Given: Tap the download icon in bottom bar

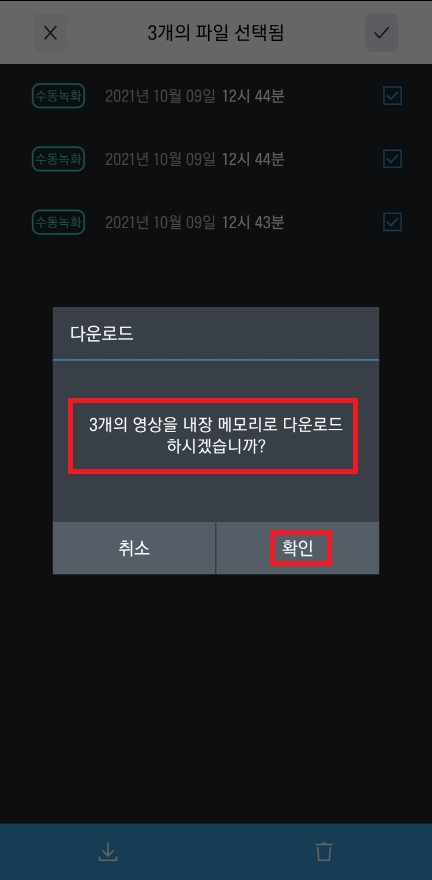Looking at the screenshot, I should click(108, 852).
